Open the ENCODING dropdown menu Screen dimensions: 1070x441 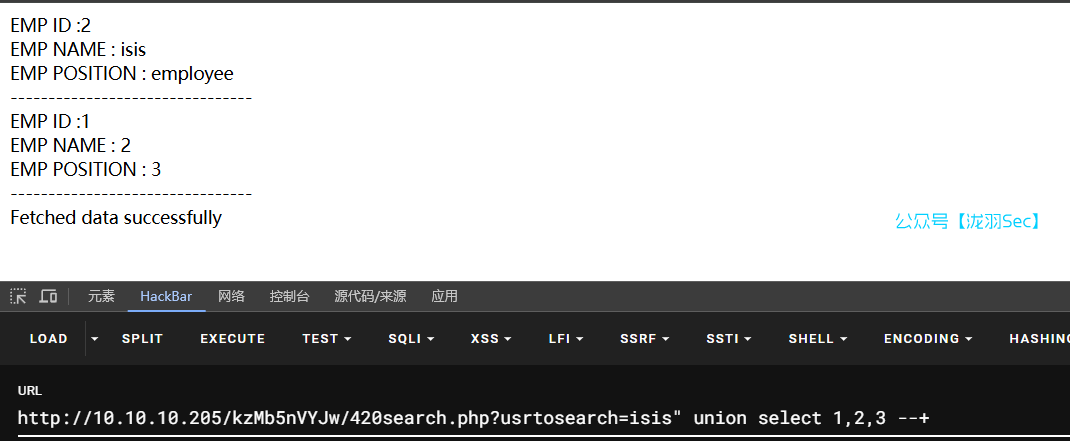pyautogui.click(x=928, y=339)
